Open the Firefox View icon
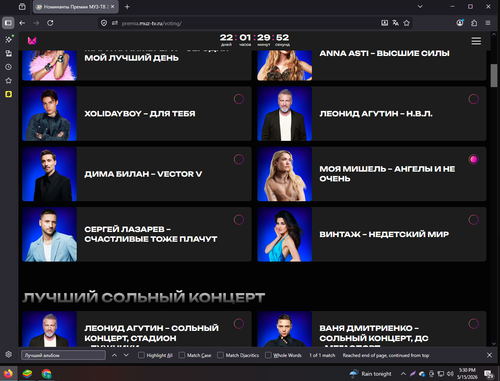The height and width of the screenshot is (381, 500). pos(22,7)
